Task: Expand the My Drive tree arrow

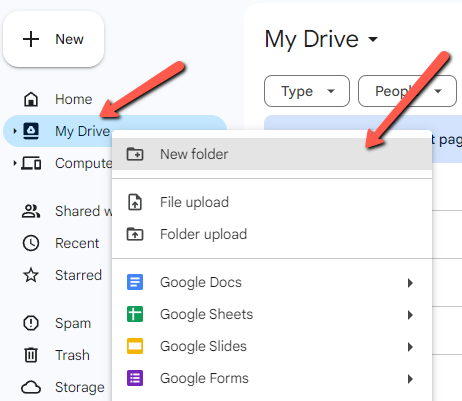Action: tap(15, 131)
